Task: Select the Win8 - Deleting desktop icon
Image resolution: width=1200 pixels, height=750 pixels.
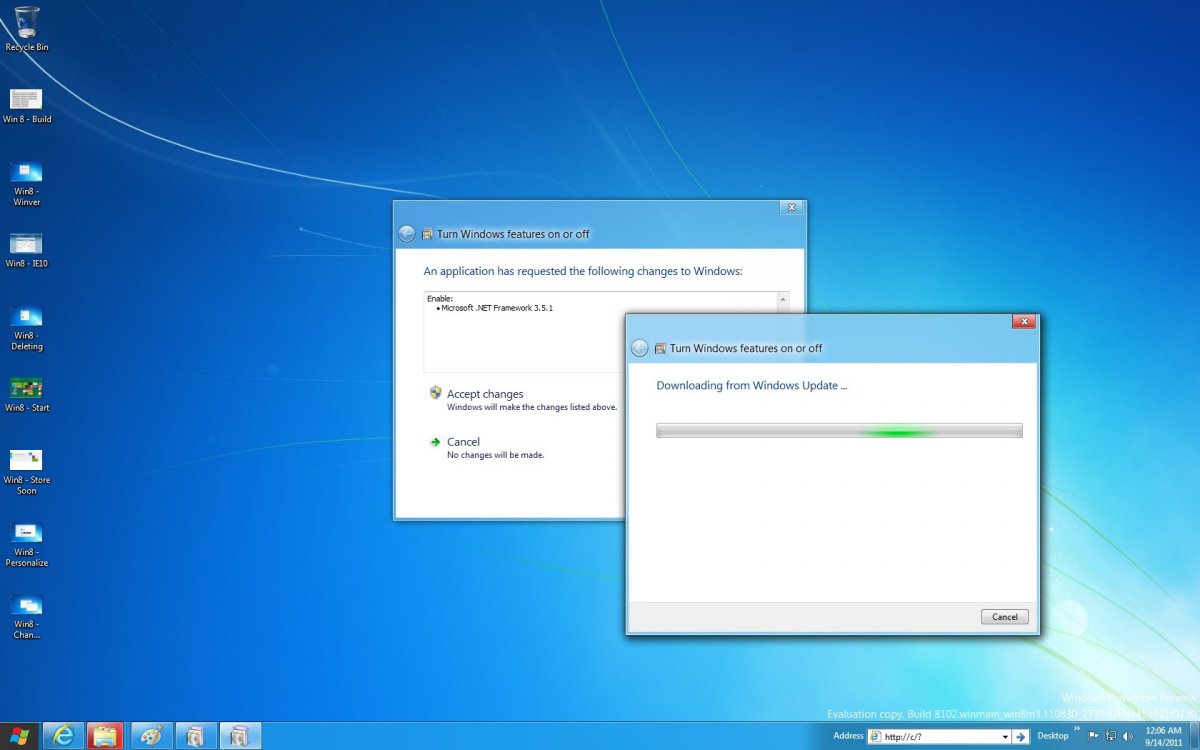Action: click(27, 327)
